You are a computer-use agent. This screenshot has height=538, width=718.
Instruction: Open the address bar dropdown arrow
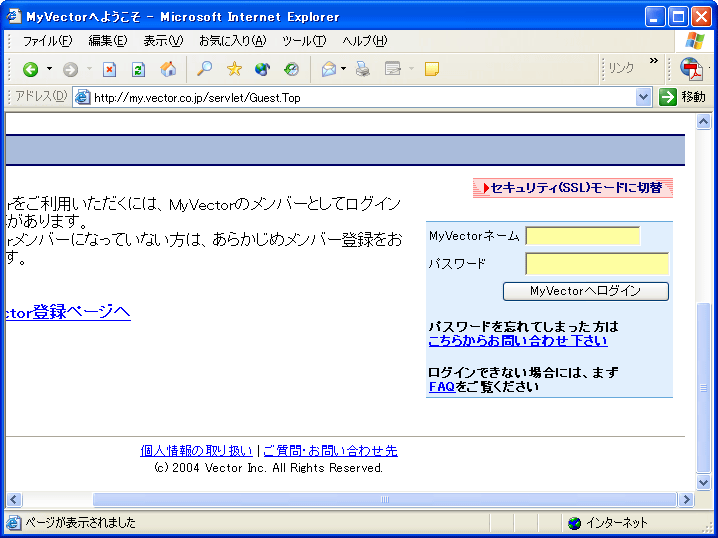[x=643, y=98]
